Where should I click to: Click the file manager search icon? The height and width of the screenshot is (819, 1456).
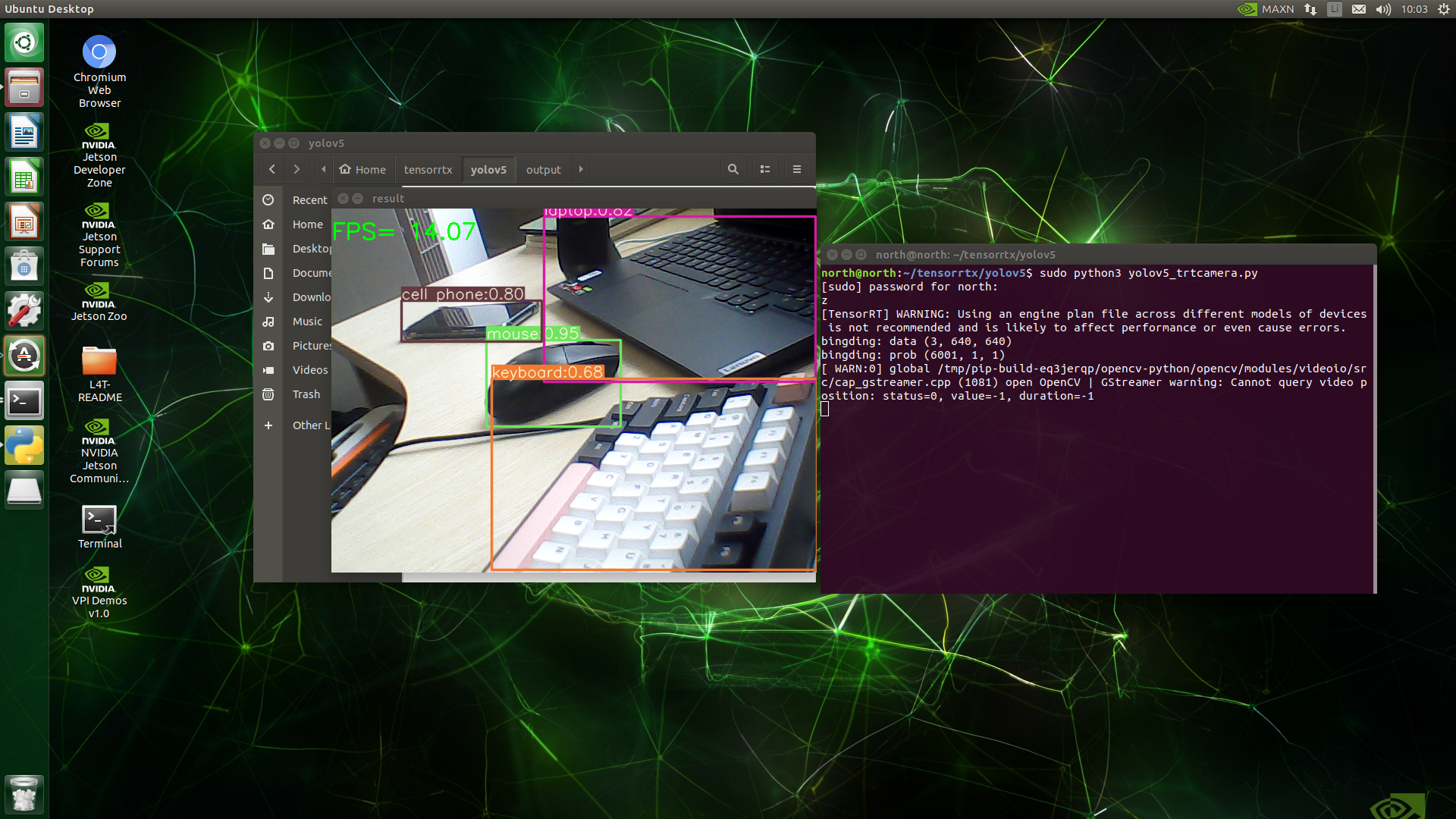click(x=733, y=169)
